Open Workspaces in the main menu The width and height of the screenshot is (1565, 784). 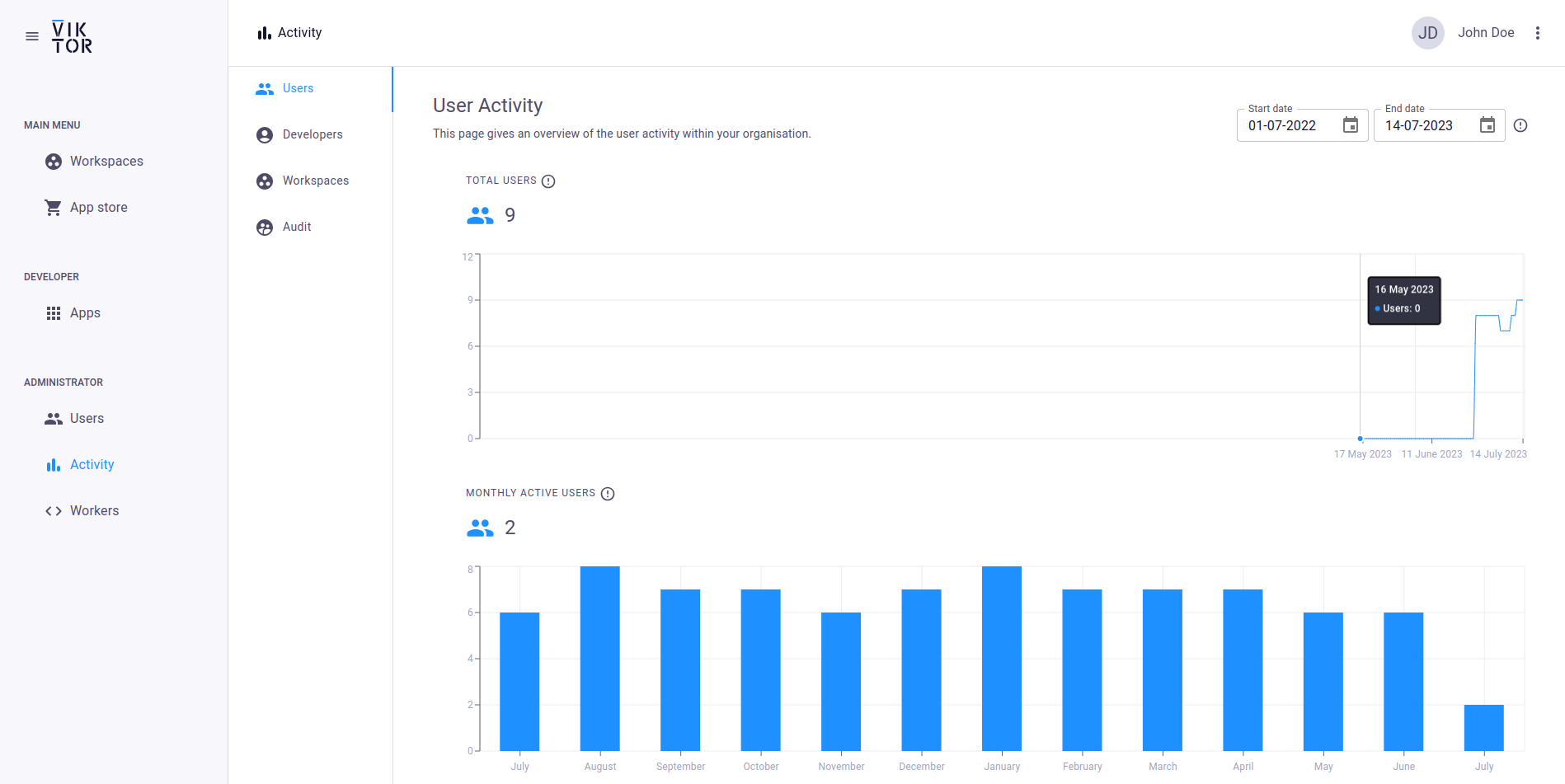pos(106,162)
